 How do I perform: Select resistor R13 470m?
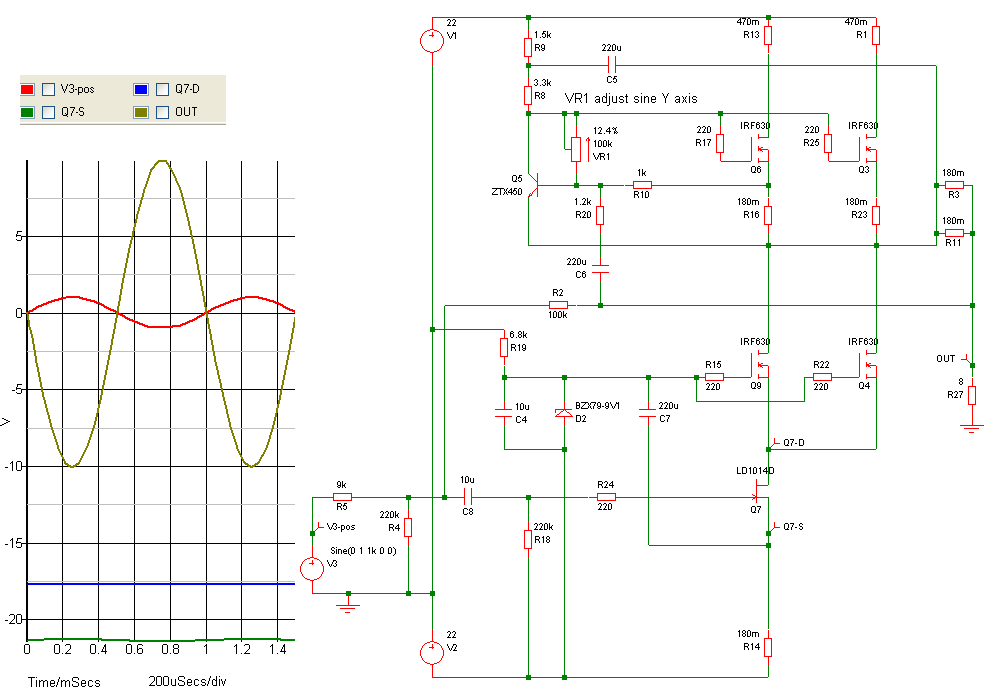[x=768, y=35]
